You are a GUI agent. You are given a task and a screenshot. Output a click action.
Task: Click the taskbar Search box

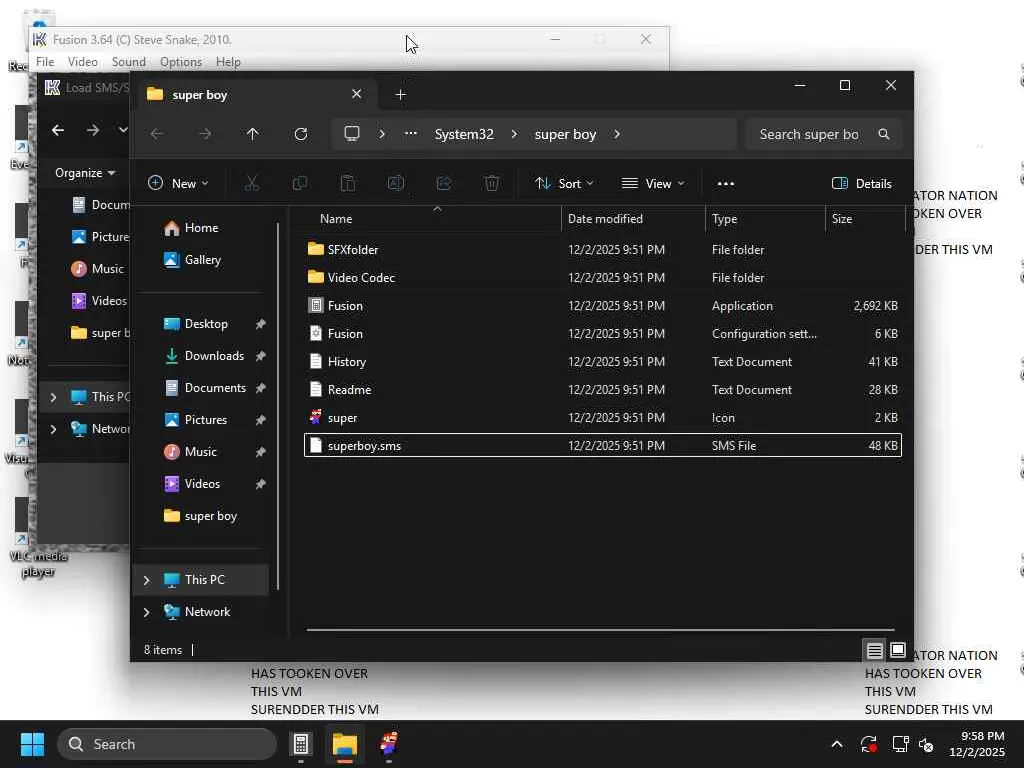point(167,744)
